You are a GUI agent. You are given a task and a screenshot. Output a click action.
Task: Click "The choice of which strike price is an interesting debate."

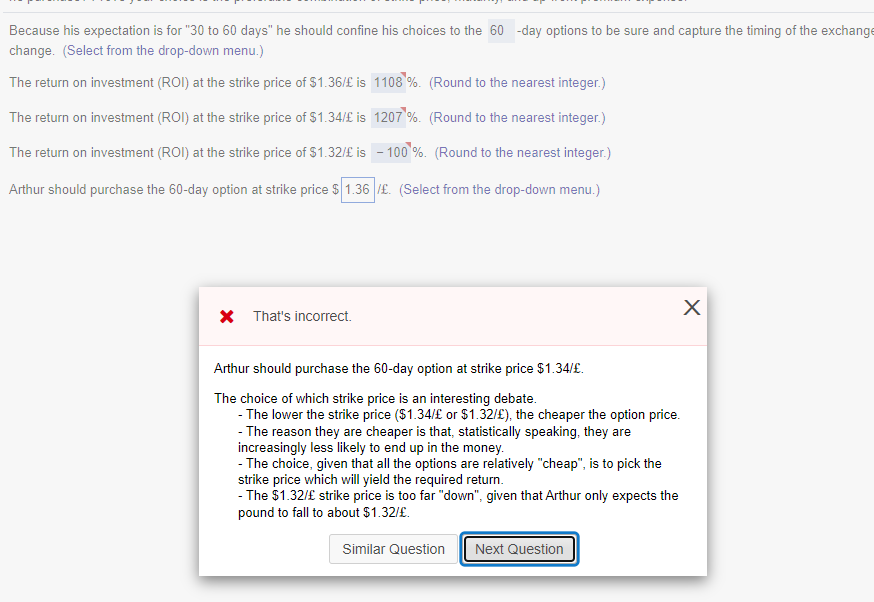click(375, 399)
